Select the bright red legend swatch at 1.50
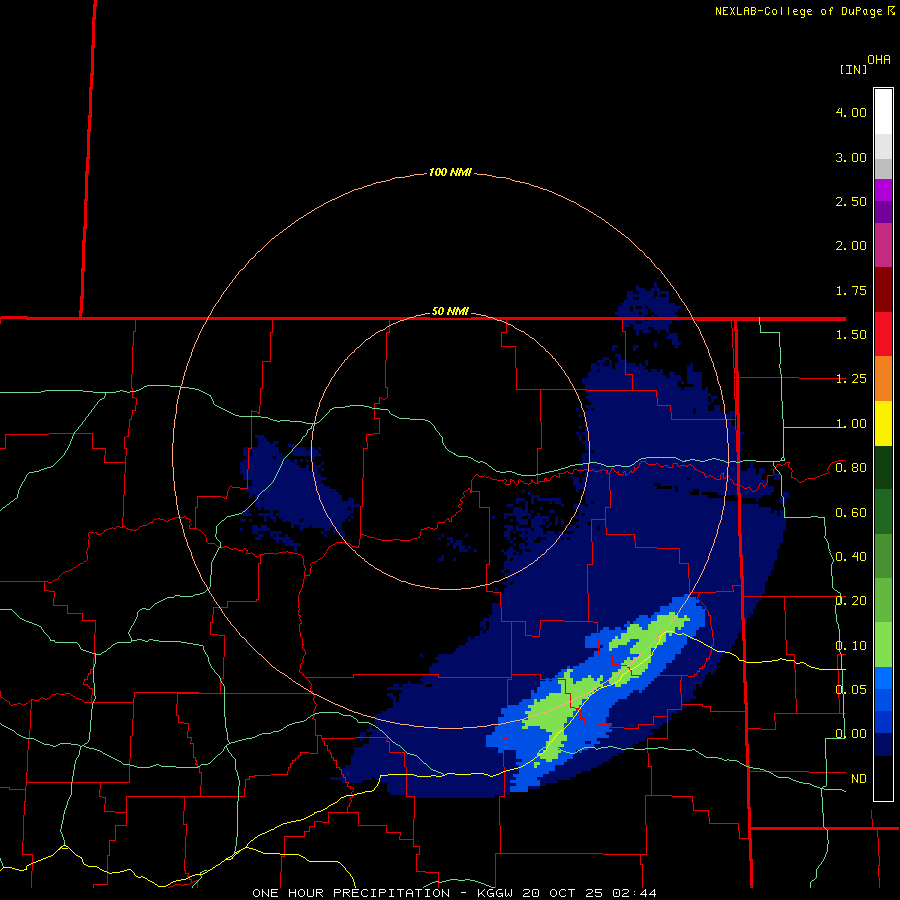 click(x=883, y=334)
